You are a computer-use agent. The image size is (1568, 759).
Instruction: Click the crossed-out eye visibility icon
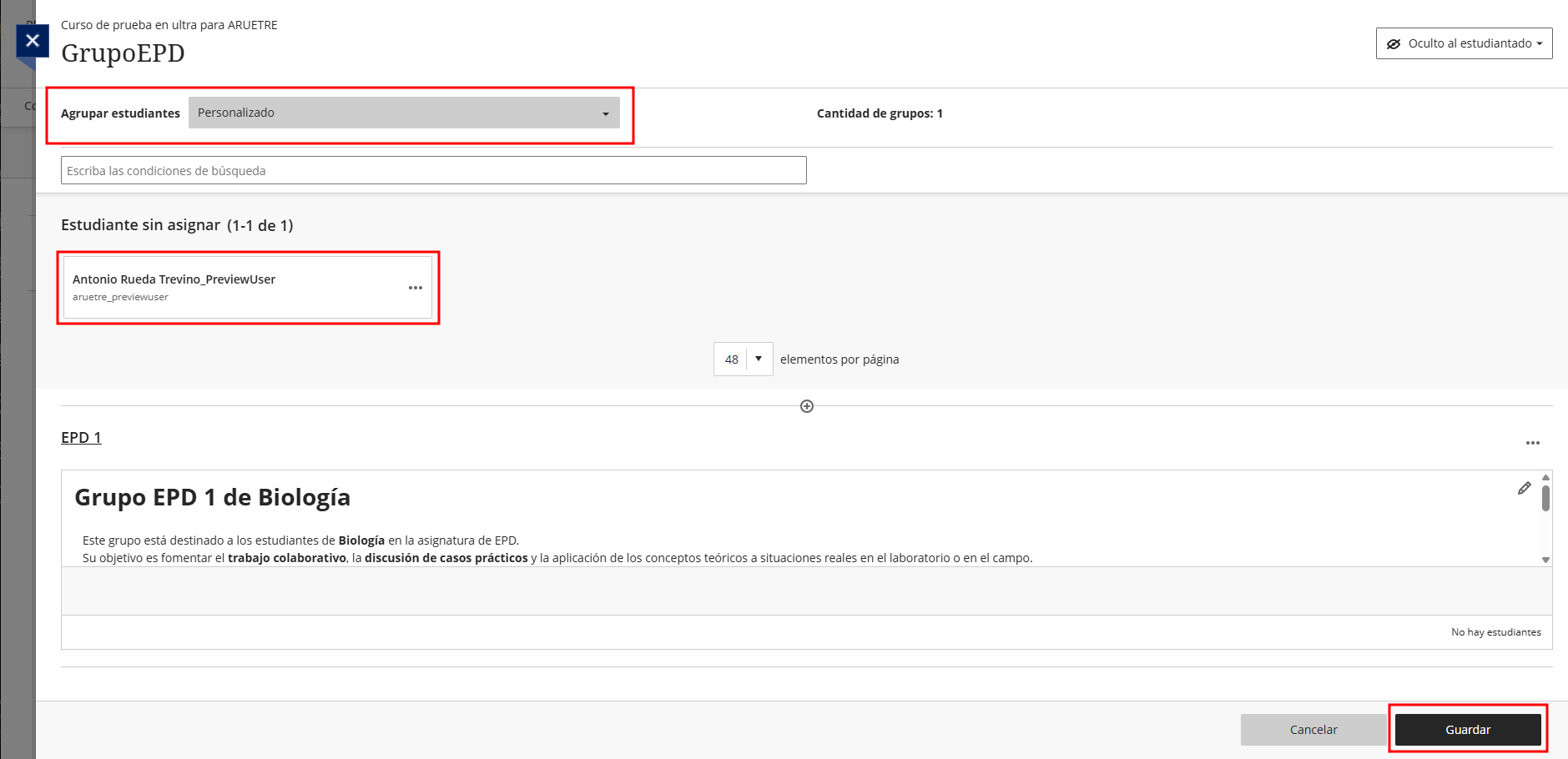pos(1393,44)
